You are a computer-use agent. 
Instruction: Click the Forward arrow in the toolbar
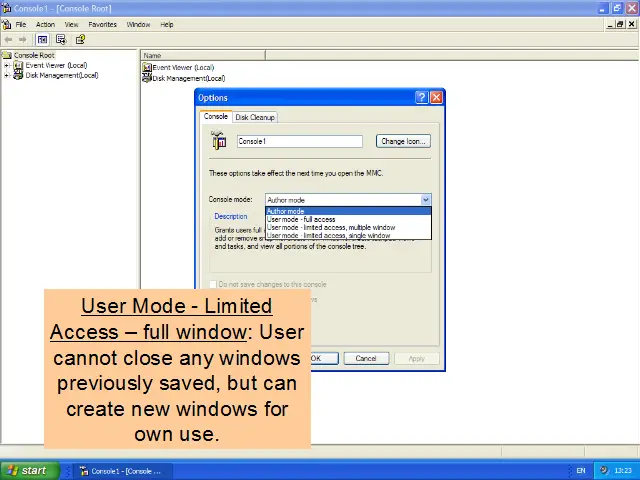point(22,39)
